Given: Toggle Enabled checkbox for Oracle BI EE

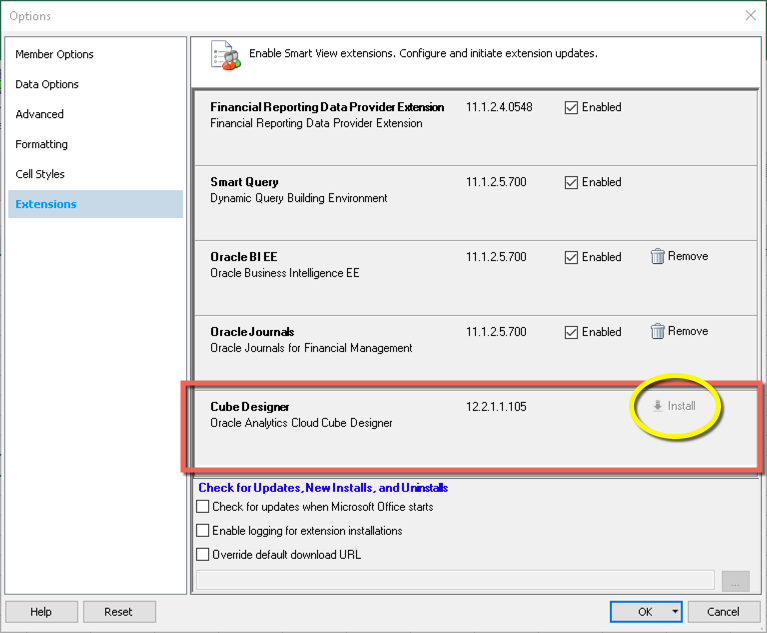Looking at the screenshot, I should (x=571, y=258).
